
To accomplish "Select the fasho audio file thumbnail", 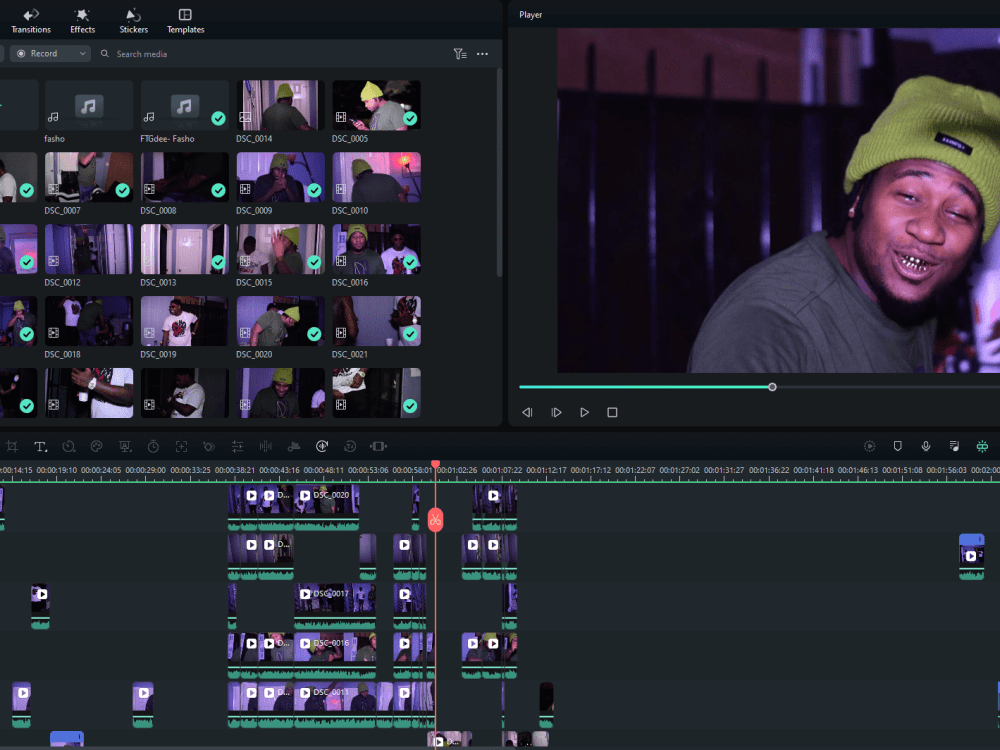I will tap(89, 105).
